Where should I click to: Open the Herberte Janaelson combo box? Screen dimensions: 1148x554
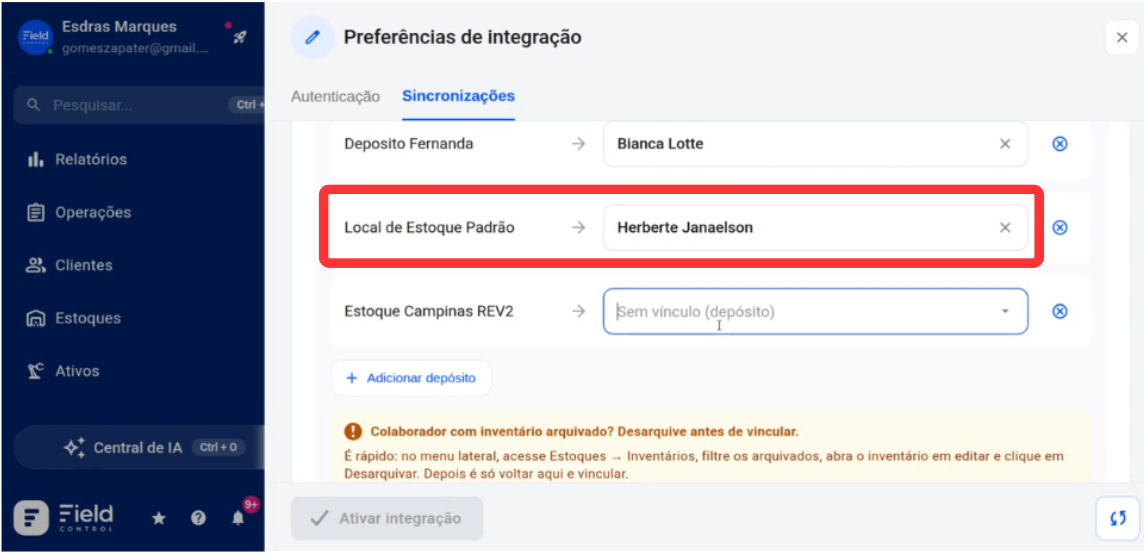click(x=815, y=228)
